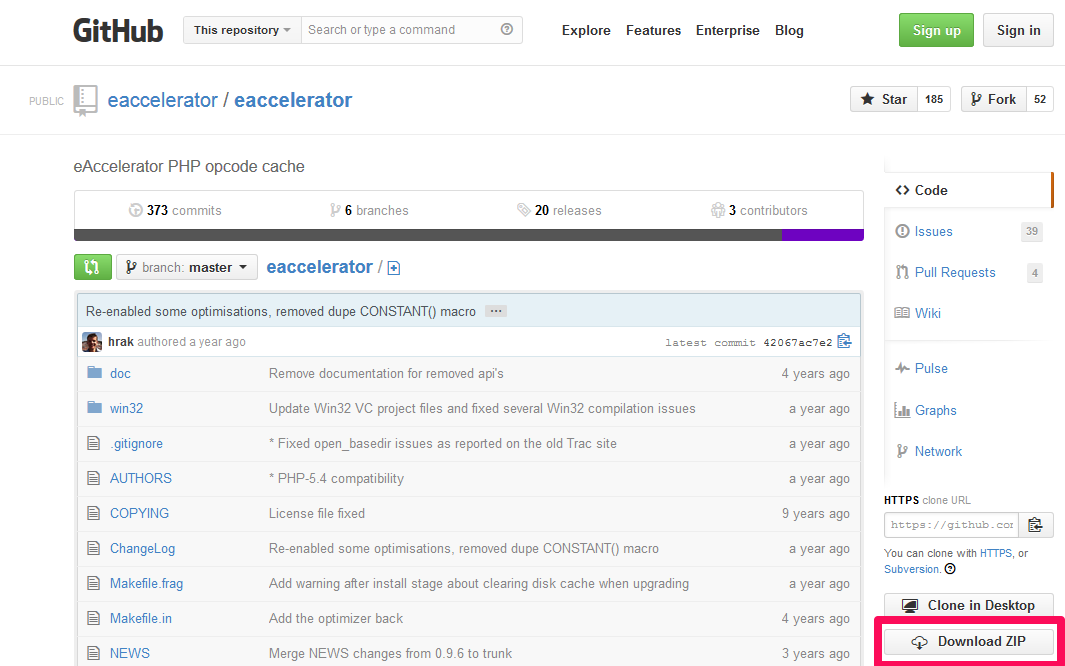Click the Subversion help question icon

coord(950,569)
